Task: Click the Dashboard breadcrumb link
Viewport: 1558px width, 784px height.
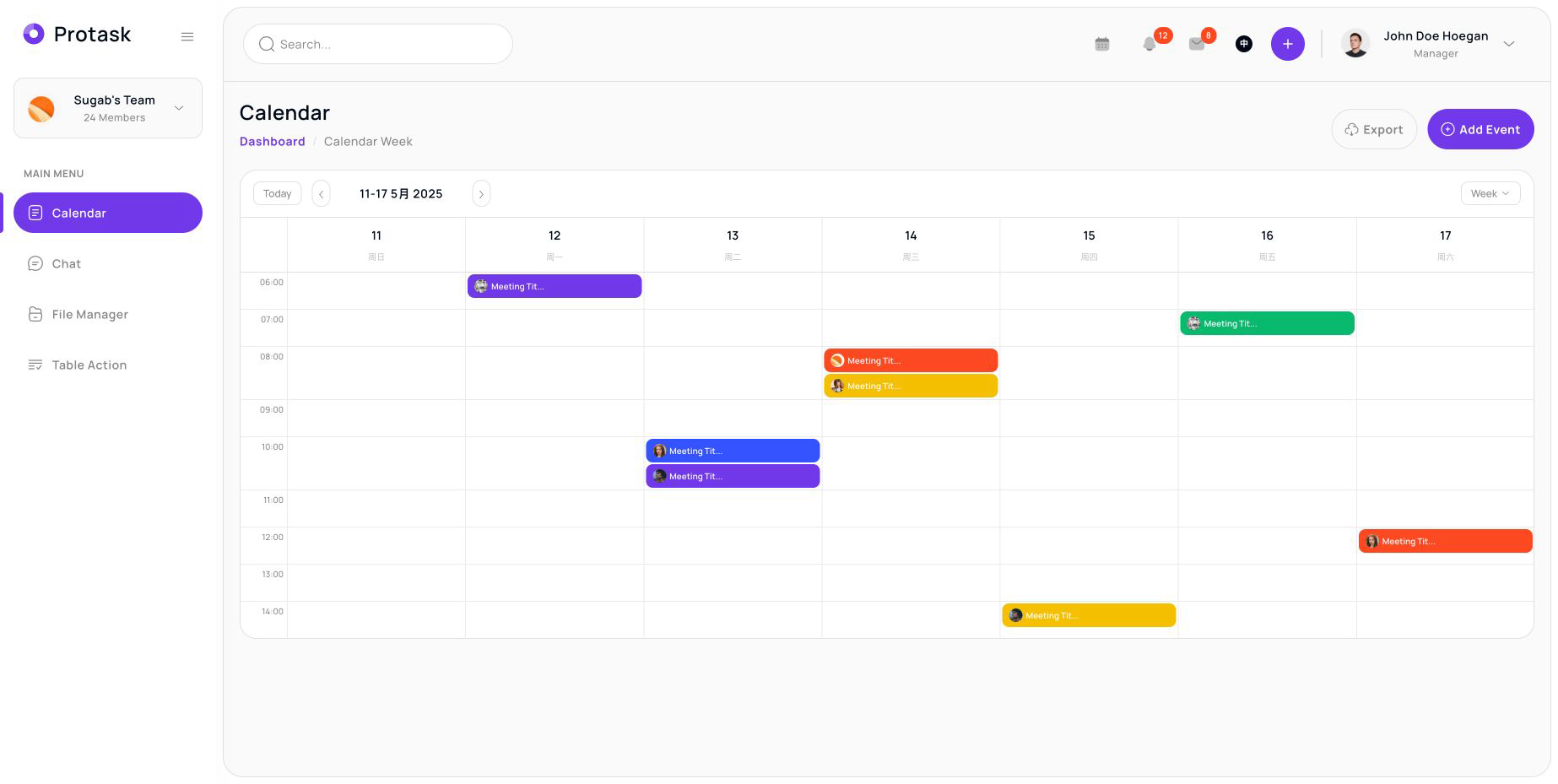Action: coord(272,141)
